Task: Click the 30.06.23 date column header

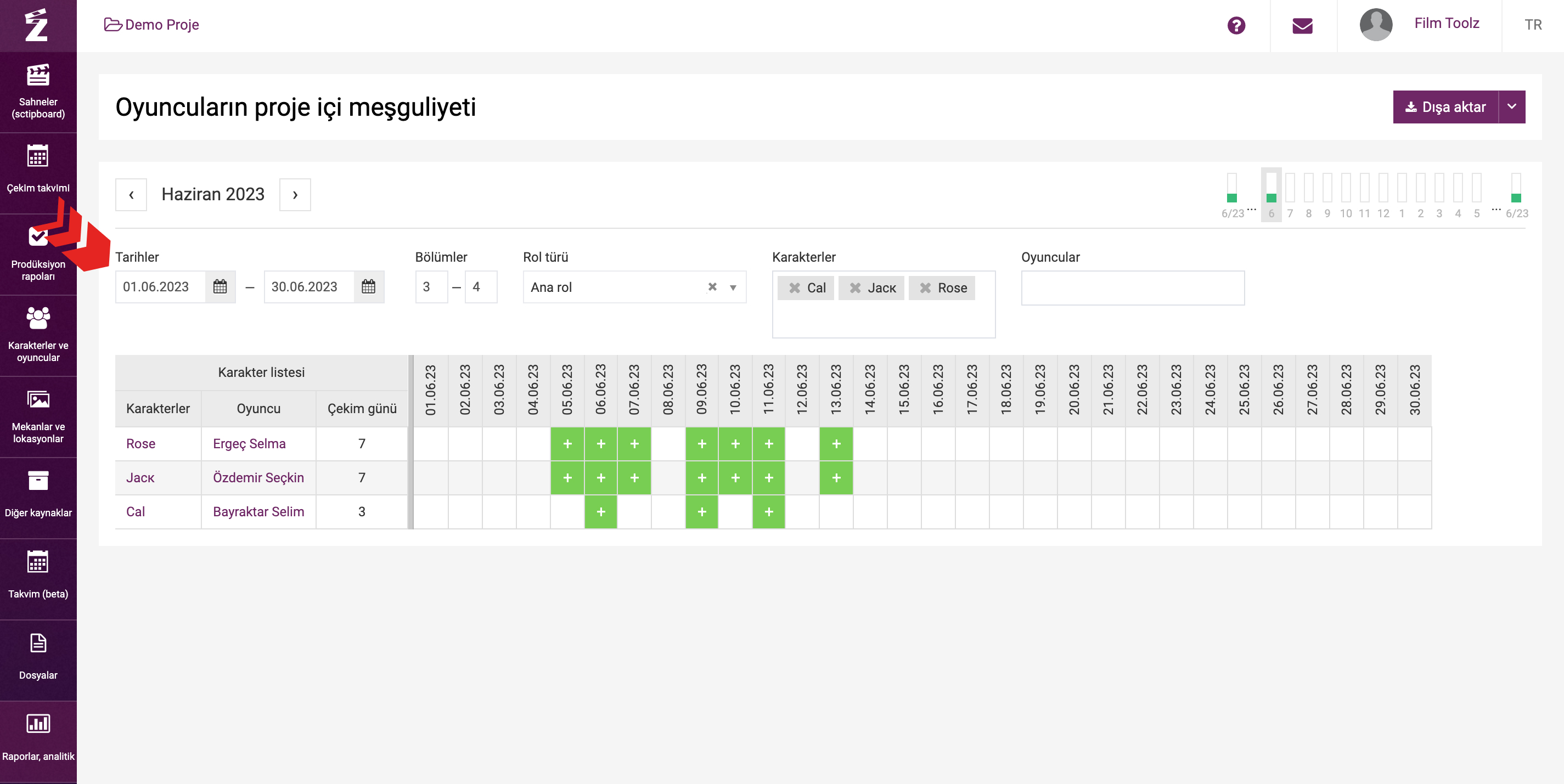Action: [x=1414, y=390]
